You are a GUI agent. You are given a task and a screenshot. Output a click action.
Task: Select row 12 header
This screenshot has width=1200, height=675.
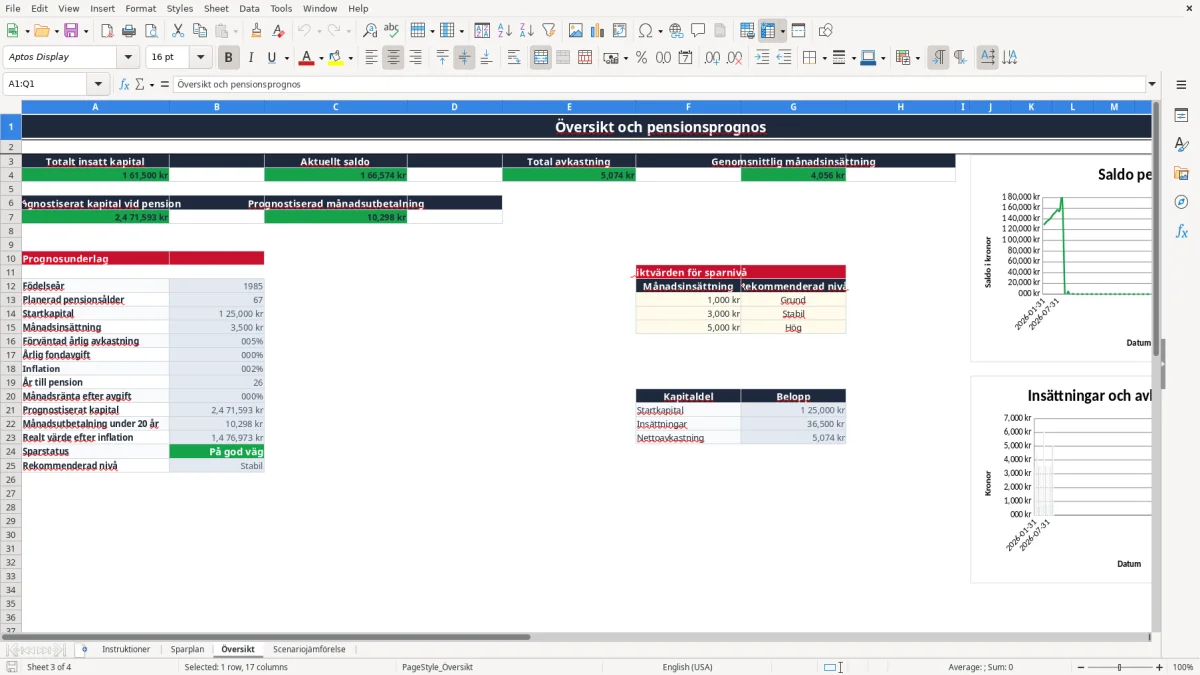[x=11, y=286]
